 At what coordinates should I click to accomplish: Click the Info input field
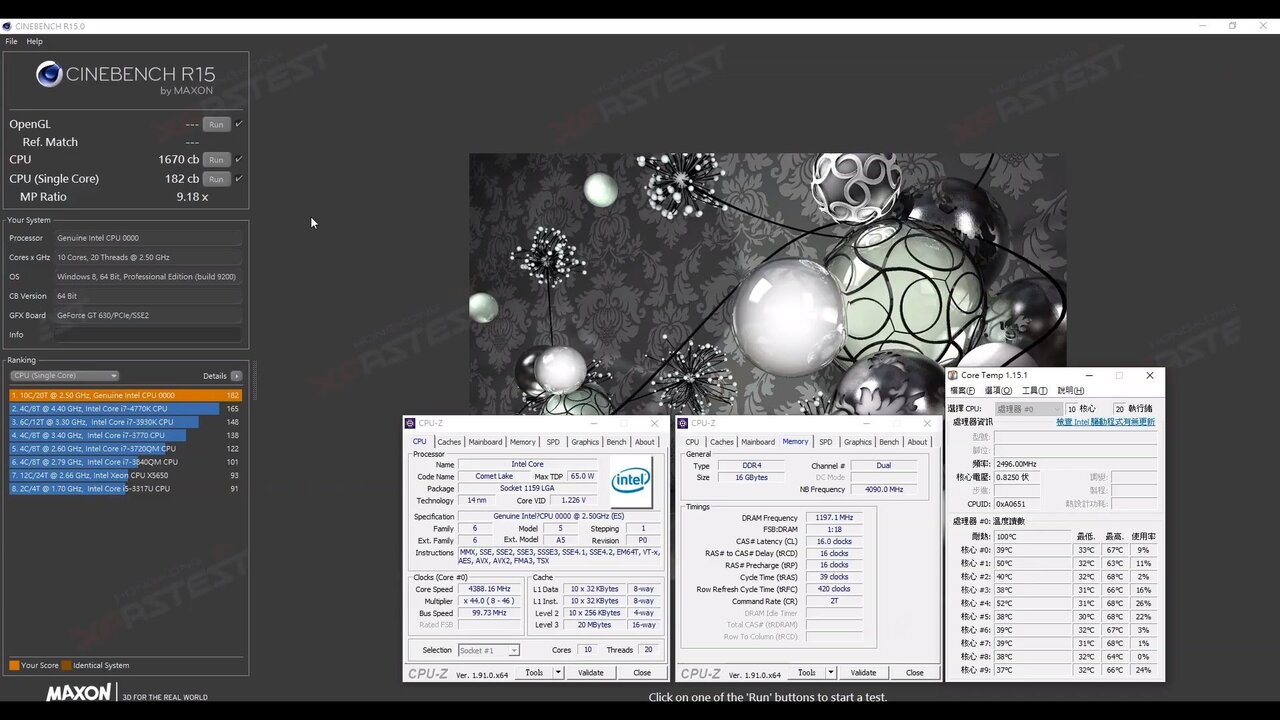pos(148,335)
